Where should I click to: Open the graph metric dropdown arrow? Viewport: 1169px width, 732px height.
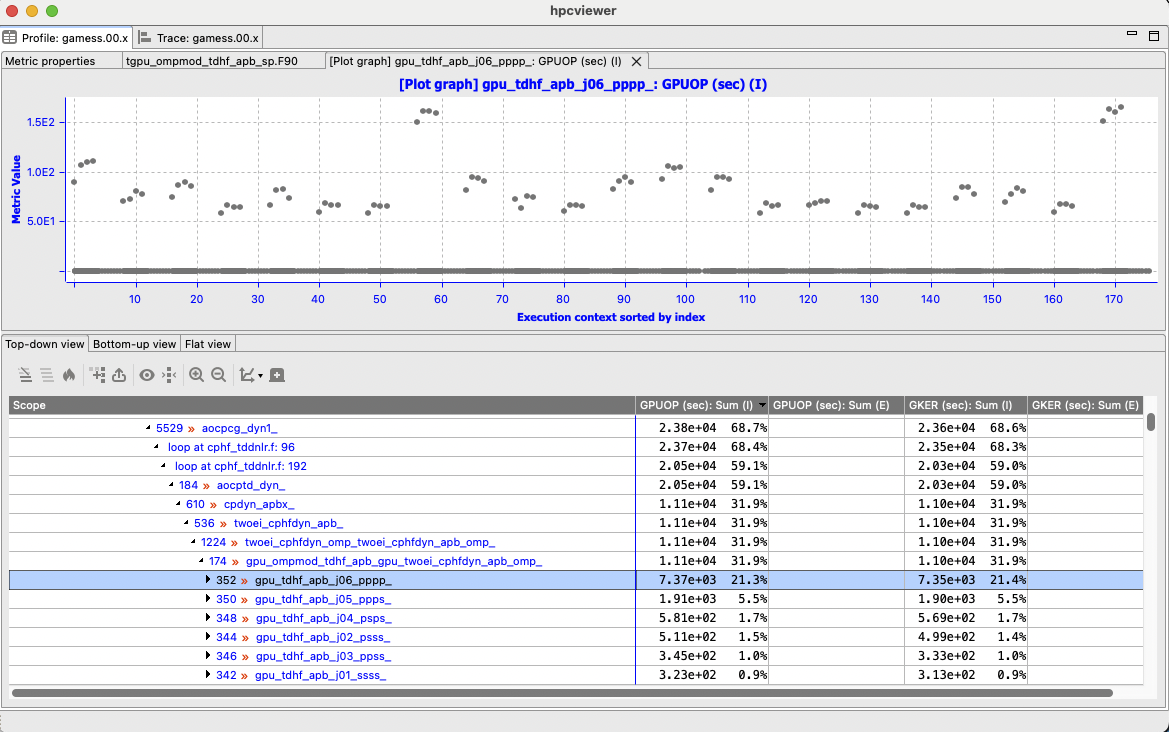(x=258, y=375)
